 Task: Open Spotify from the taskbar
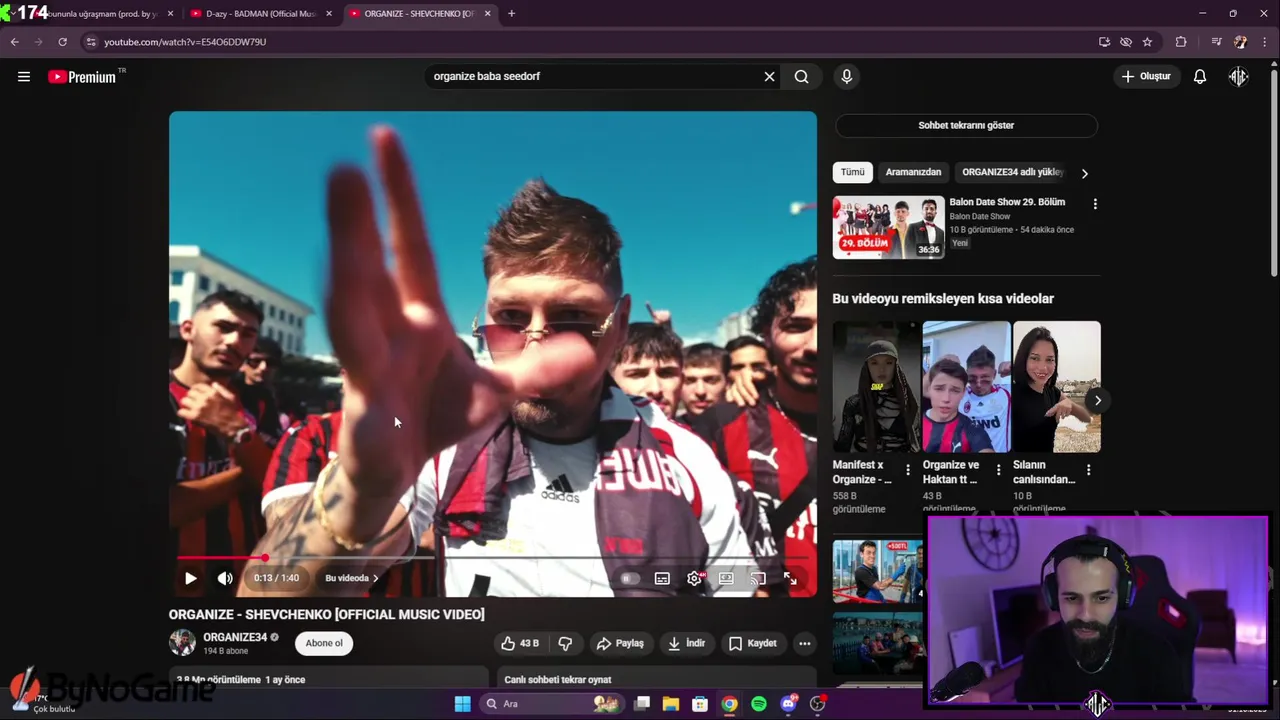pos(759,704)
